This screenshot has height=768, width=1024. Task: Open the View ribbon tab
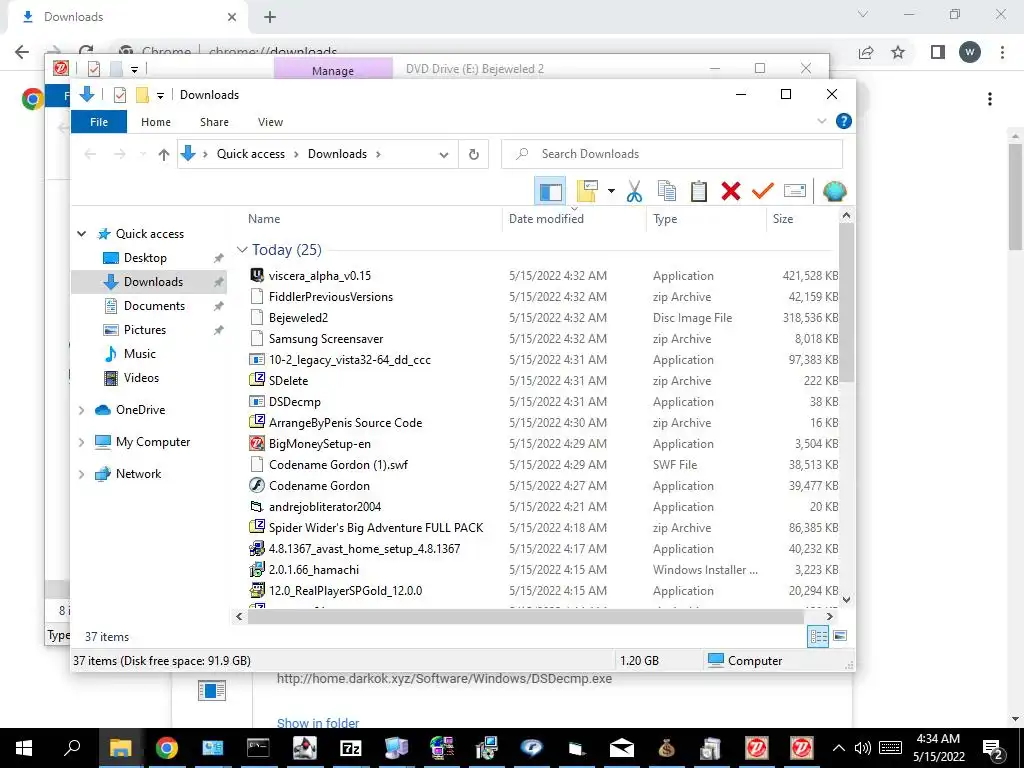click(x=270, y=122)
